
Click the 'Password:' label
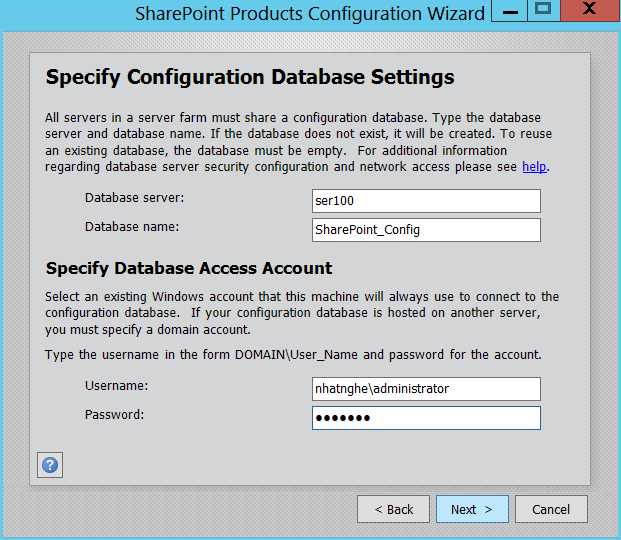tap(114, 414)
